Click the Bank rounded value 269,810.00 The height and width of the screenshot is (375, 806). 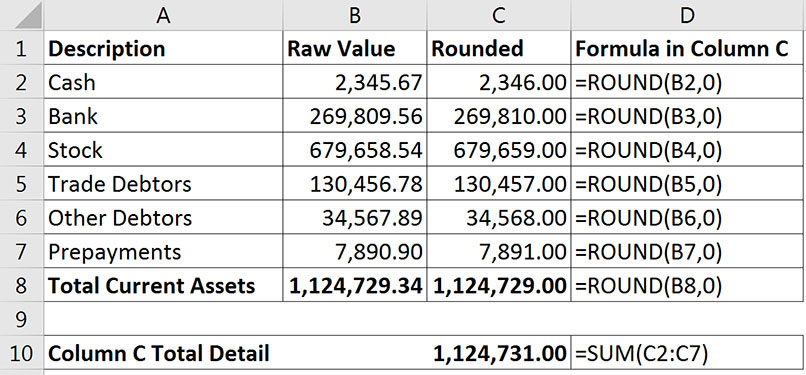(x=499, y=116)
